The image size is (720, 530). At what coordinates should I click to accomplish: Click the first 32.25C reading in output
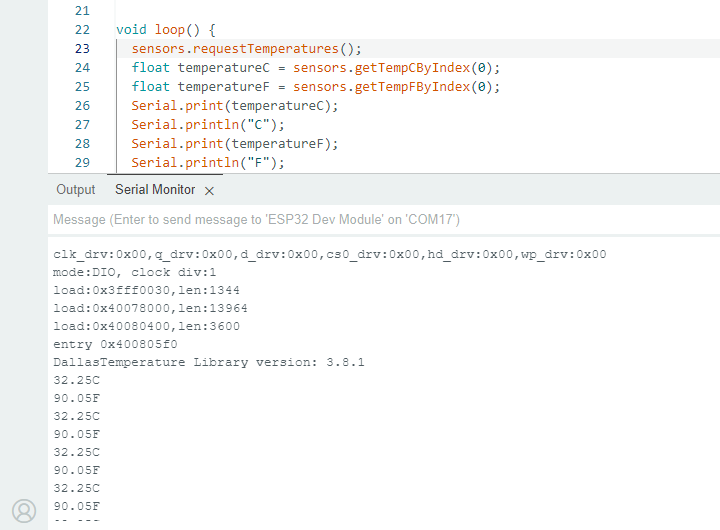point(77,380)
